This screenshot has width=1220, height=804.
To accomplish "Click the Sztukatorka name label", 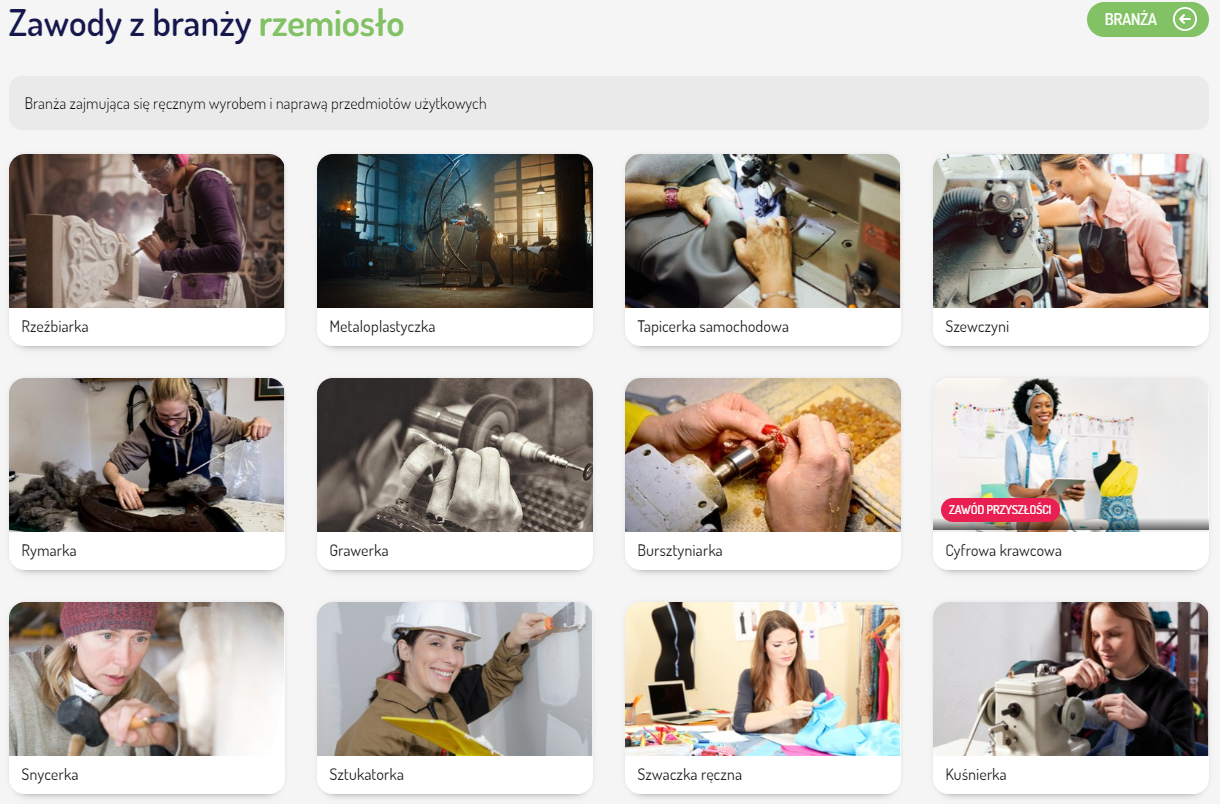I will click(x=367, y=775).
